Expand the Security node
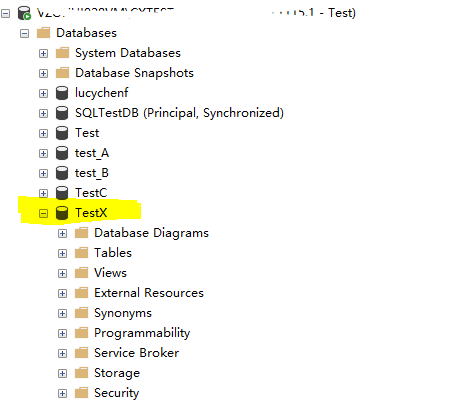457x401 pixels. tap(62, 393)
